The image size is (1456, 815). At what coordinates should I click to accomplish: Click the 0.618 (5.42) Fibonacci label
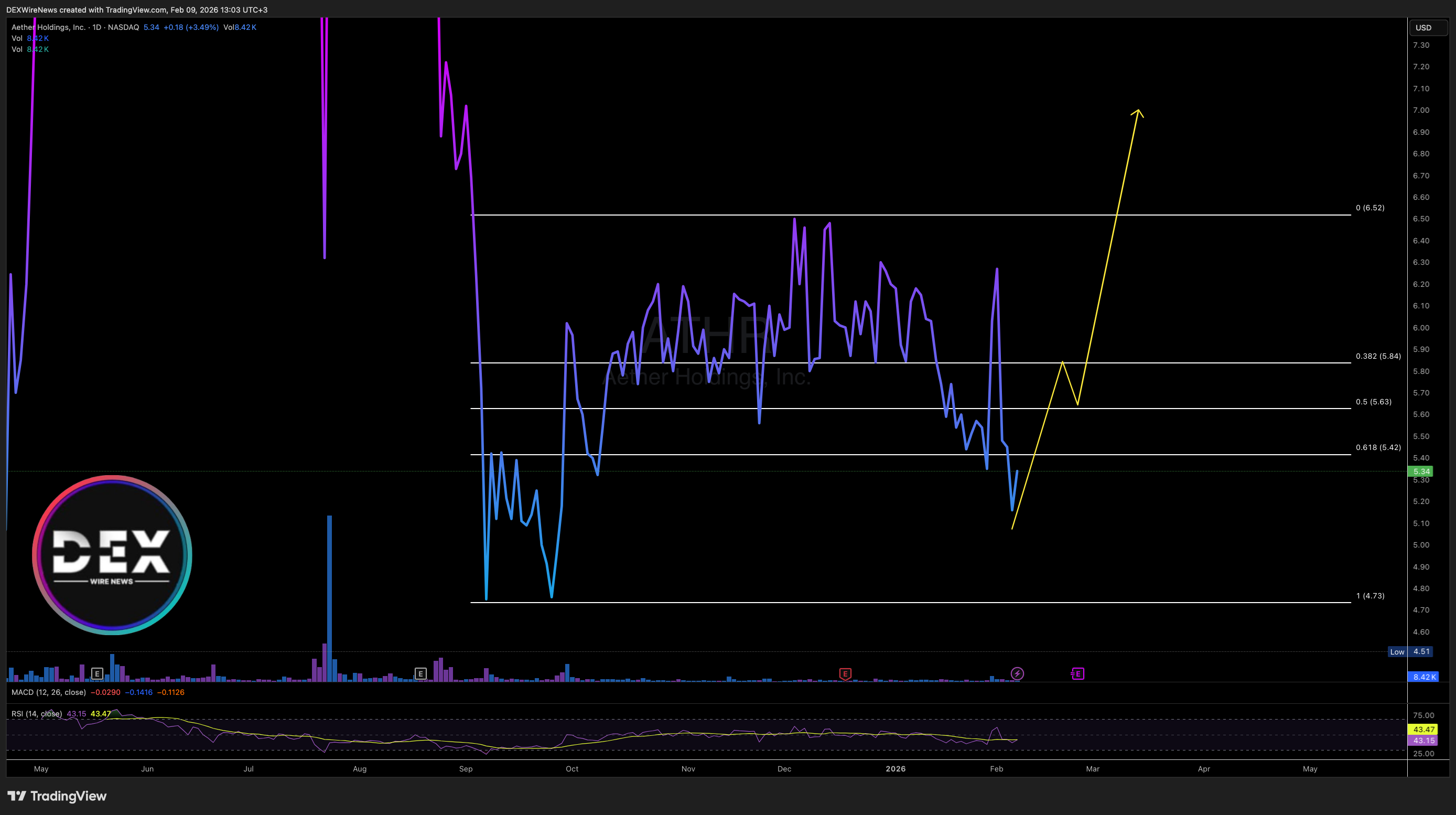point(1378,447)
